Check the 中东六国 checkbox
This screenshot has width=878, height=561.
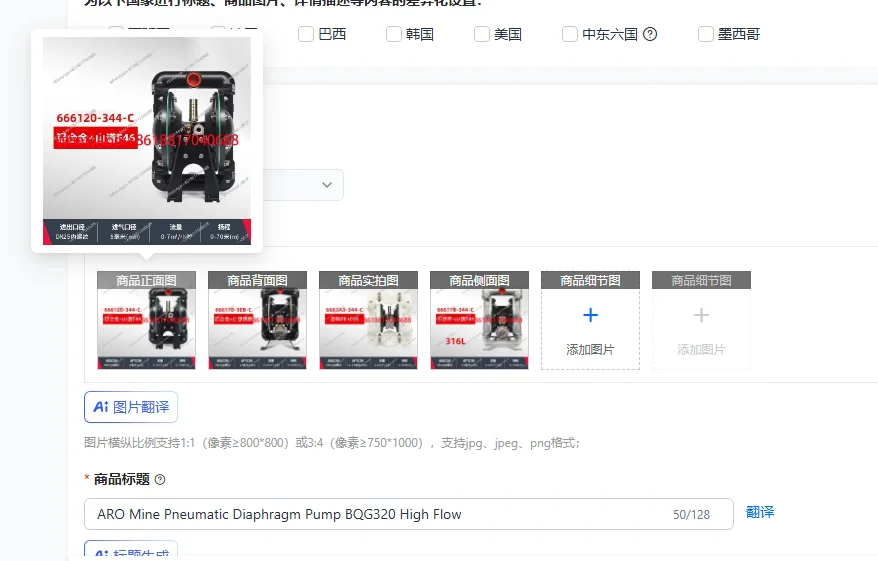coord(569,34)
